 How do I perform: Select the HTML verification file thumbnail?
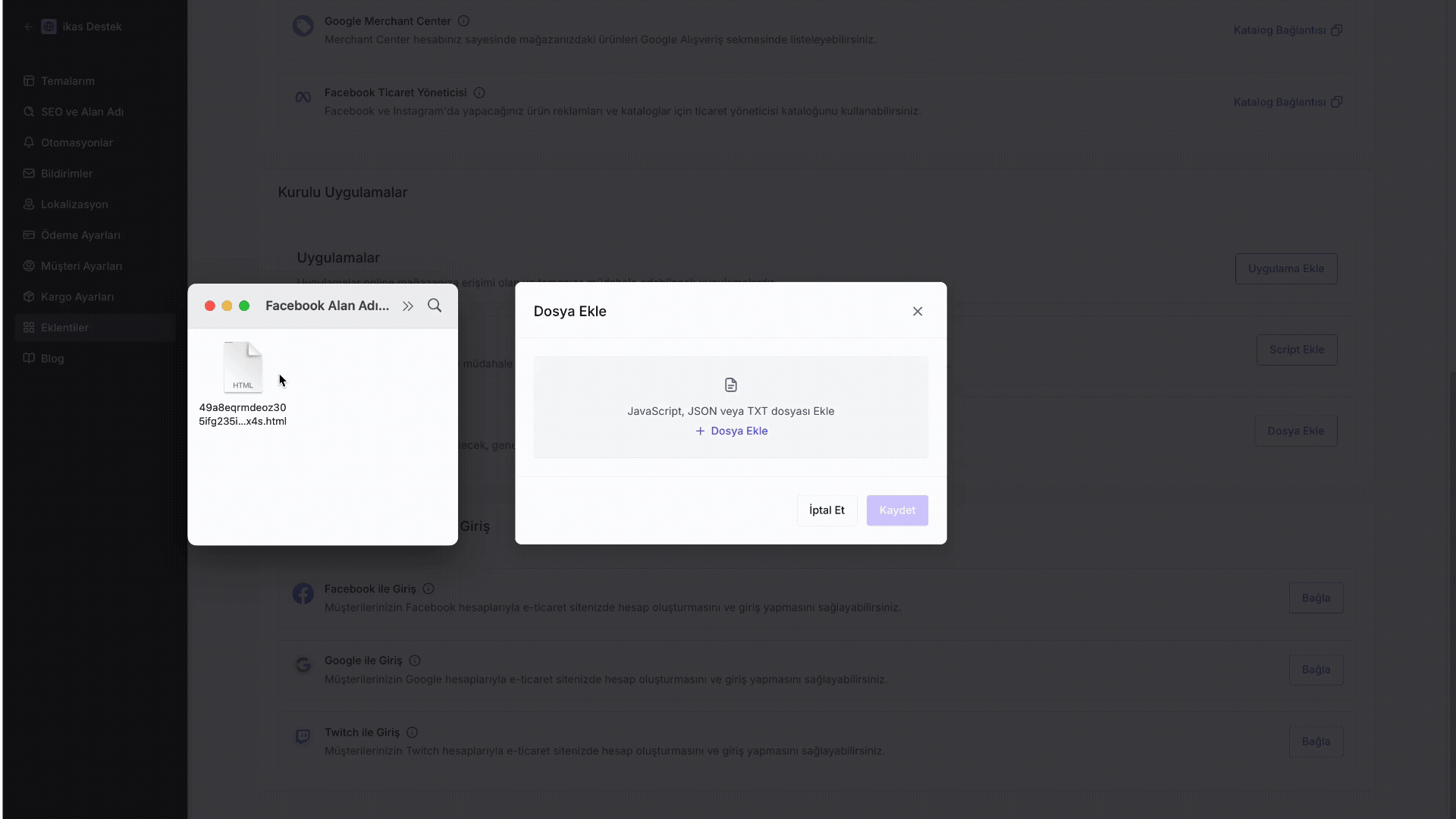[x=243, y=368]
